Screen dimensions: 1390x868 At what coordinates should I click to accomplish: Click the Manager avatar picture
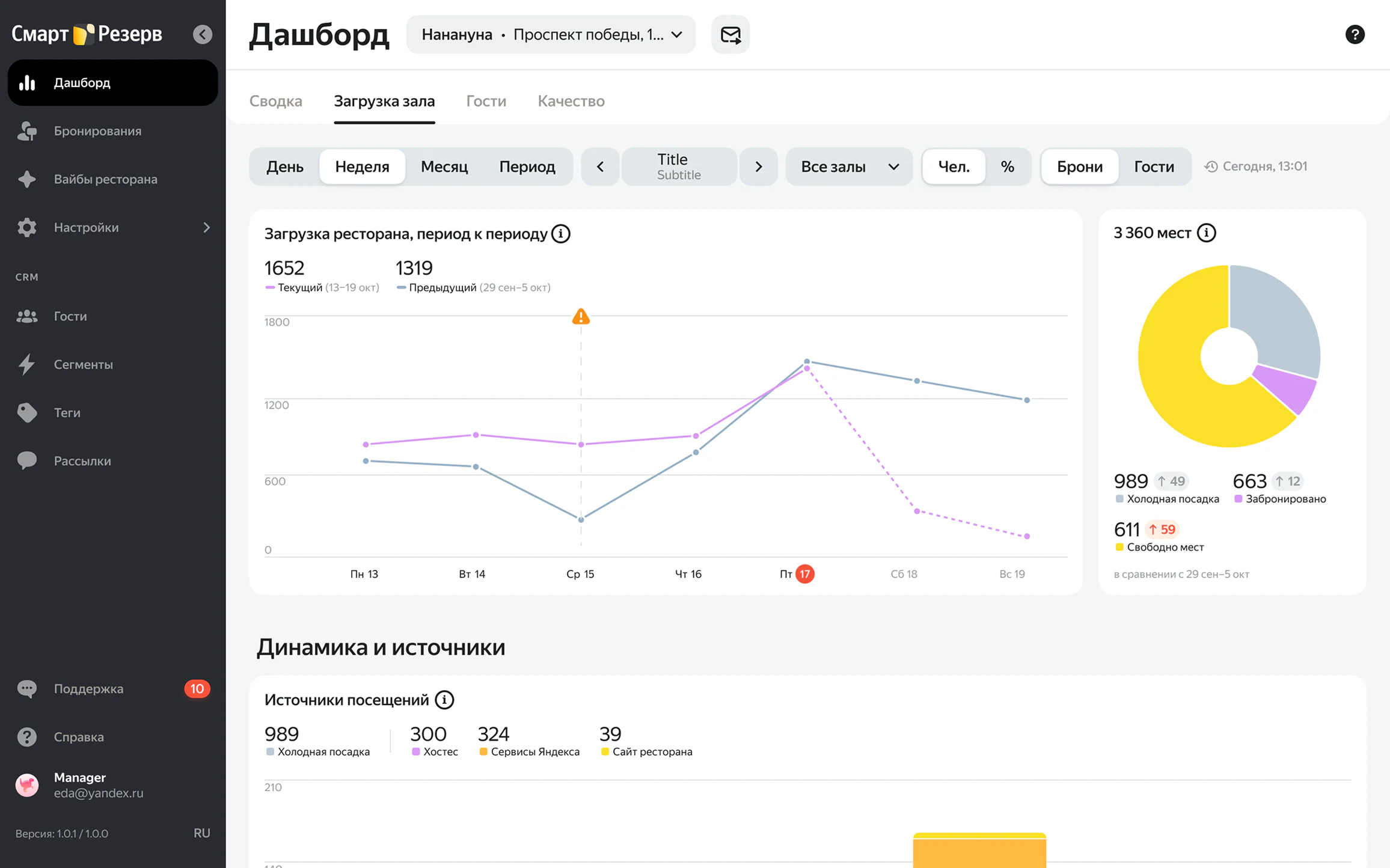click(27, 784)
